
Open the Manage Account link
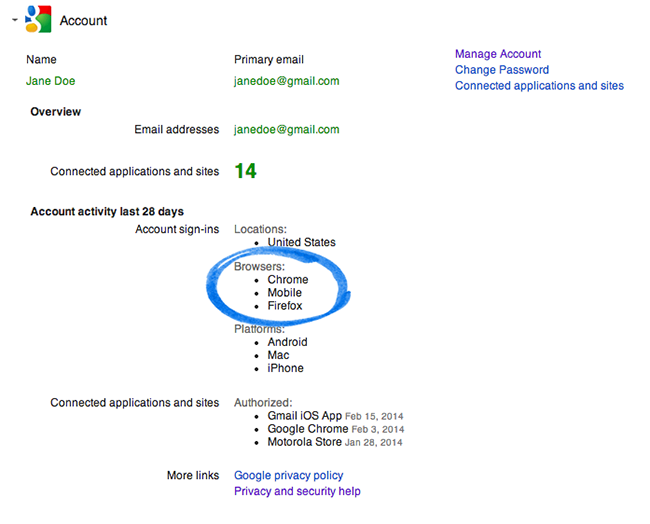(x=498, y=54)
